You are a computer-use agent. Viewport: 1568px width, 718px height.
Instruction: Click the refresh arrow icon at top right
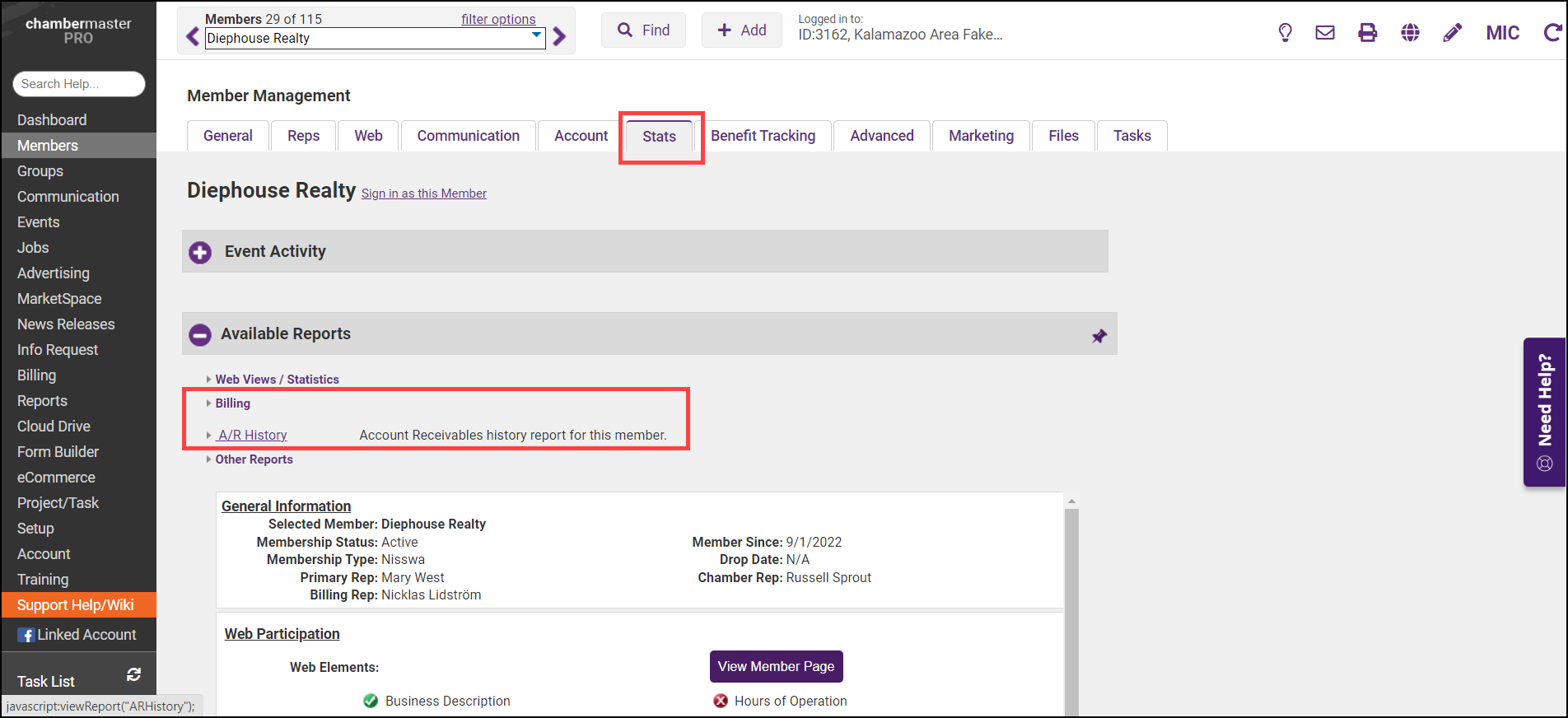[x=1552, y=33]
